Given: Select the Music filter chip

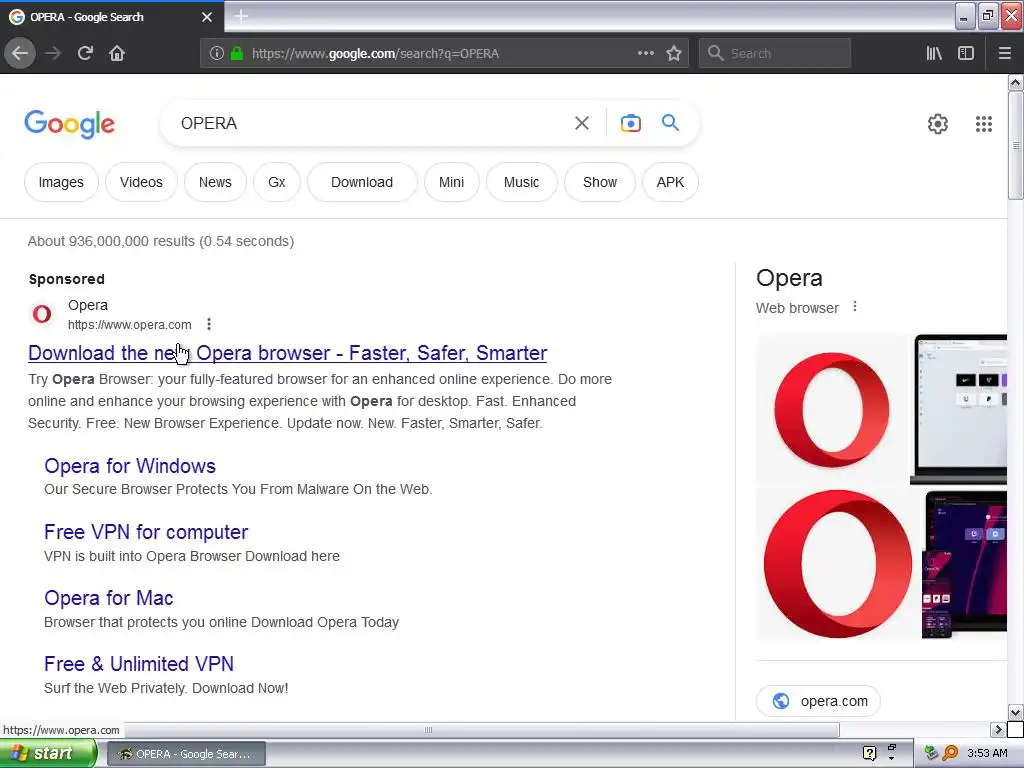Looking at the screenshot, I should coord(521,182).
